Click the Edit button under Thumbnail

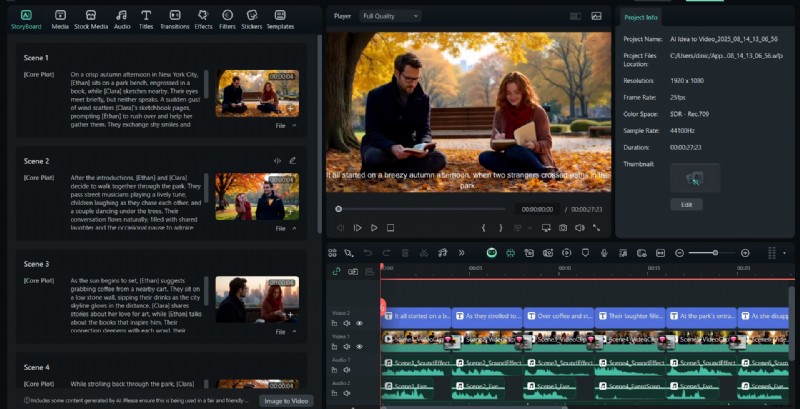(x=686, y=204)
